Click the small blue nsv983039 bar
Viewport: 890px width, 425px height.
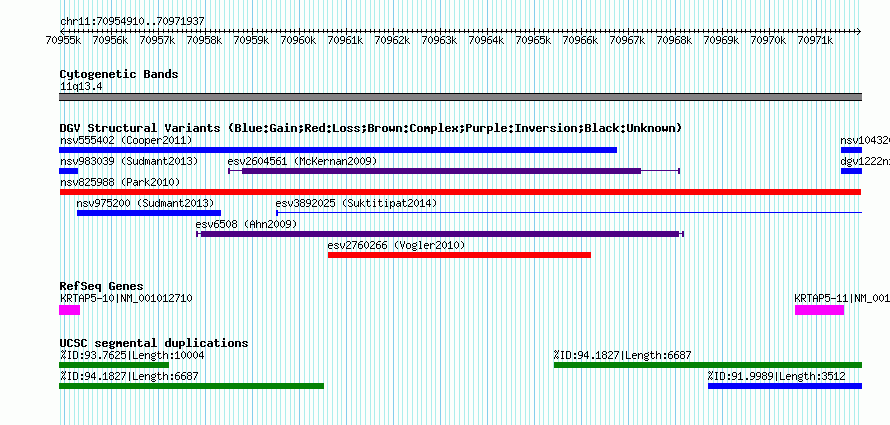[69, 171]
